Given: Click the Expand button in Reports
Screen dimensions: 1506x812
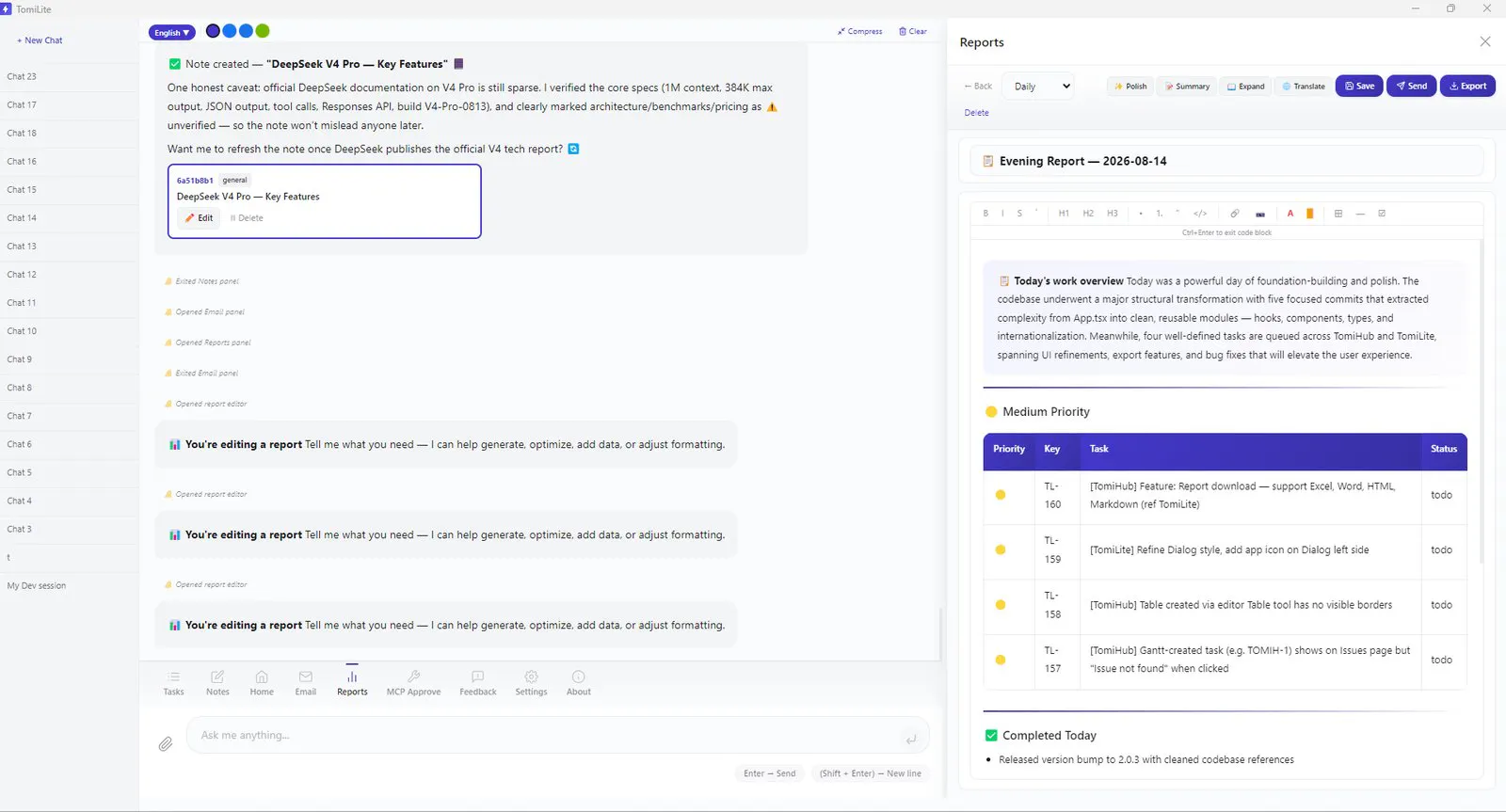Looking at the screenshot, I should pos(1246,87).
